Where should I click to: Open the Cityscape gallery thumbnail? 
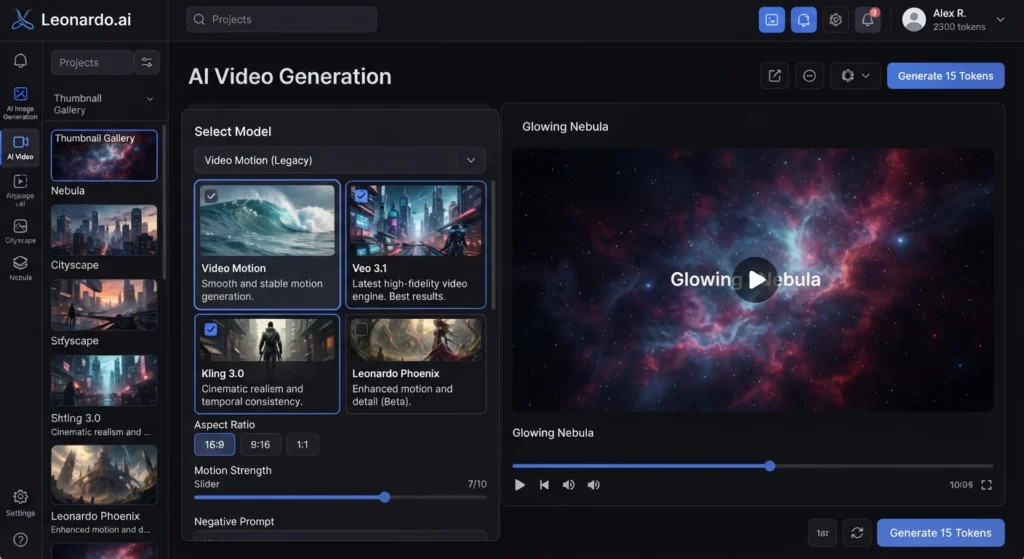[x=104, y=230]
